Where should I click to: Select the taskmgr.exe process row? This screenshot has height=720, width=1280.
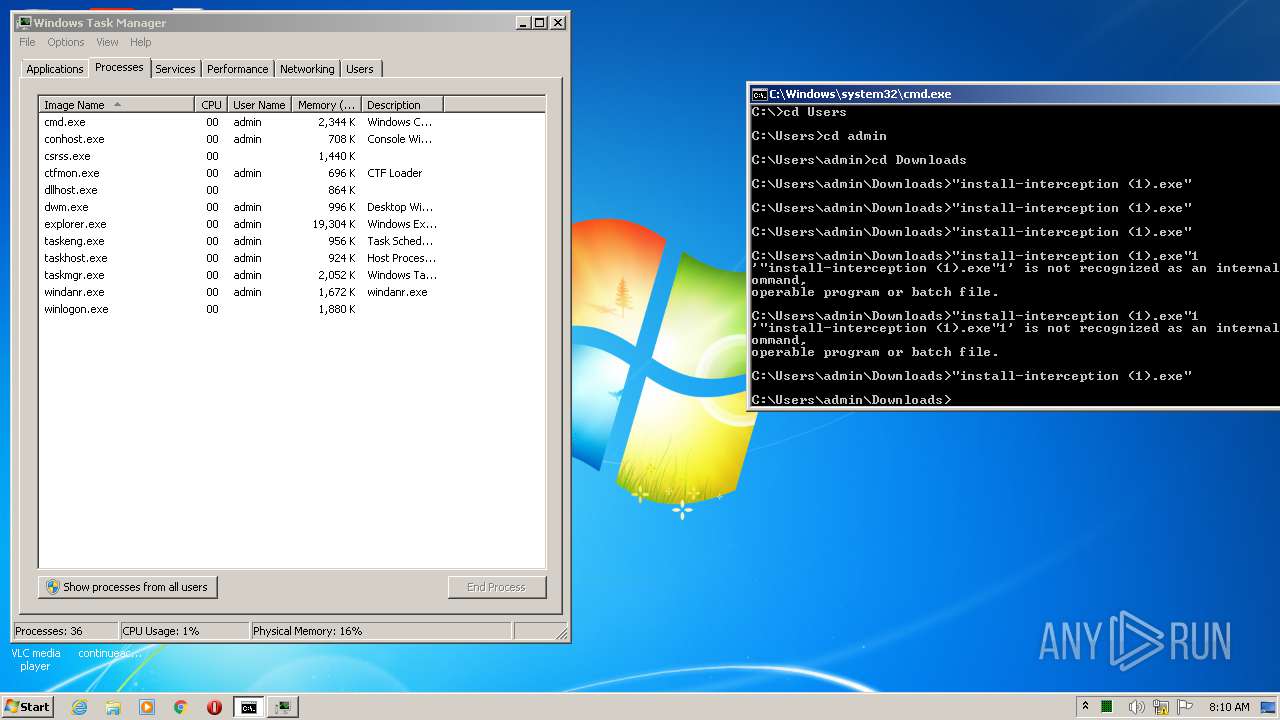292,275
